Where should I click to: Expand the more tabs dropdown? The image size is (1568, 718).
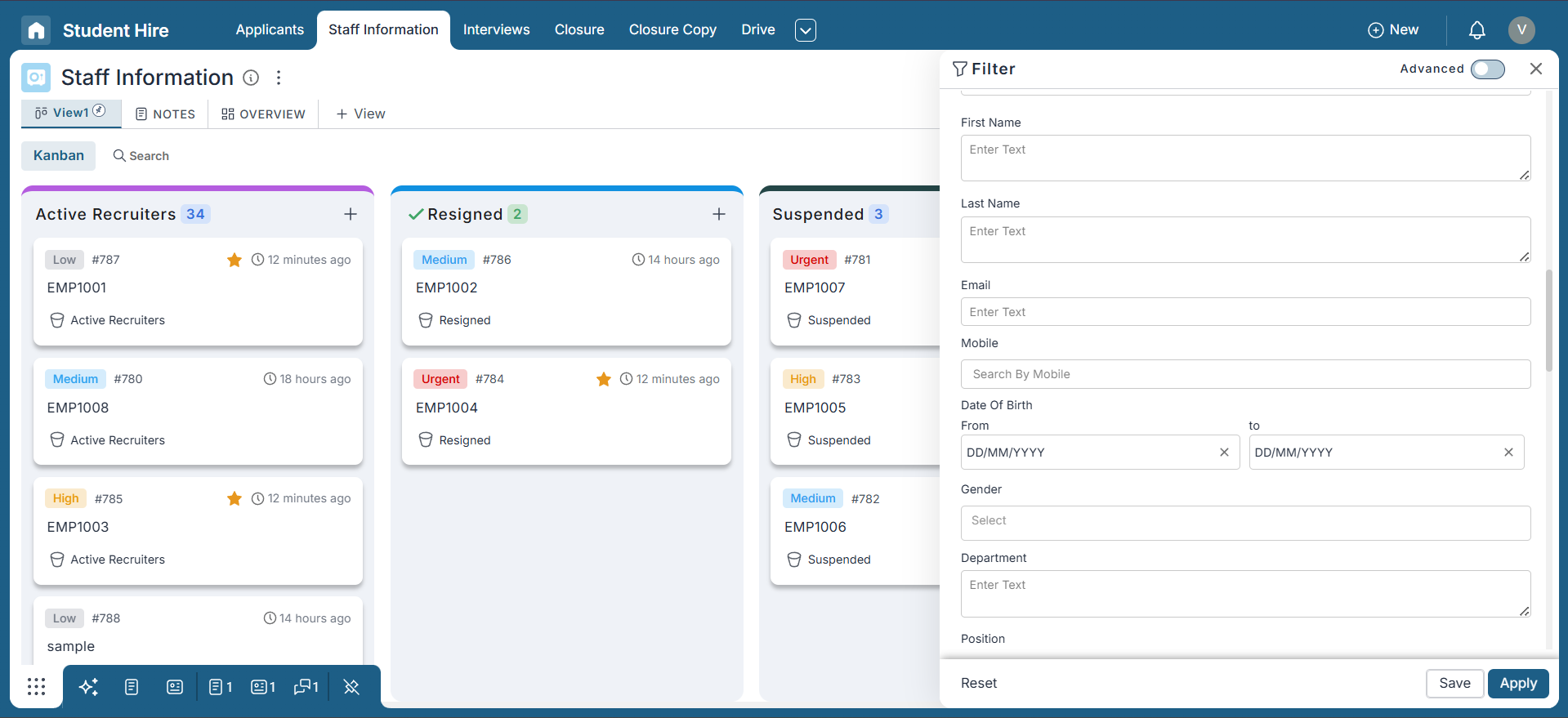tap(806, 30)
